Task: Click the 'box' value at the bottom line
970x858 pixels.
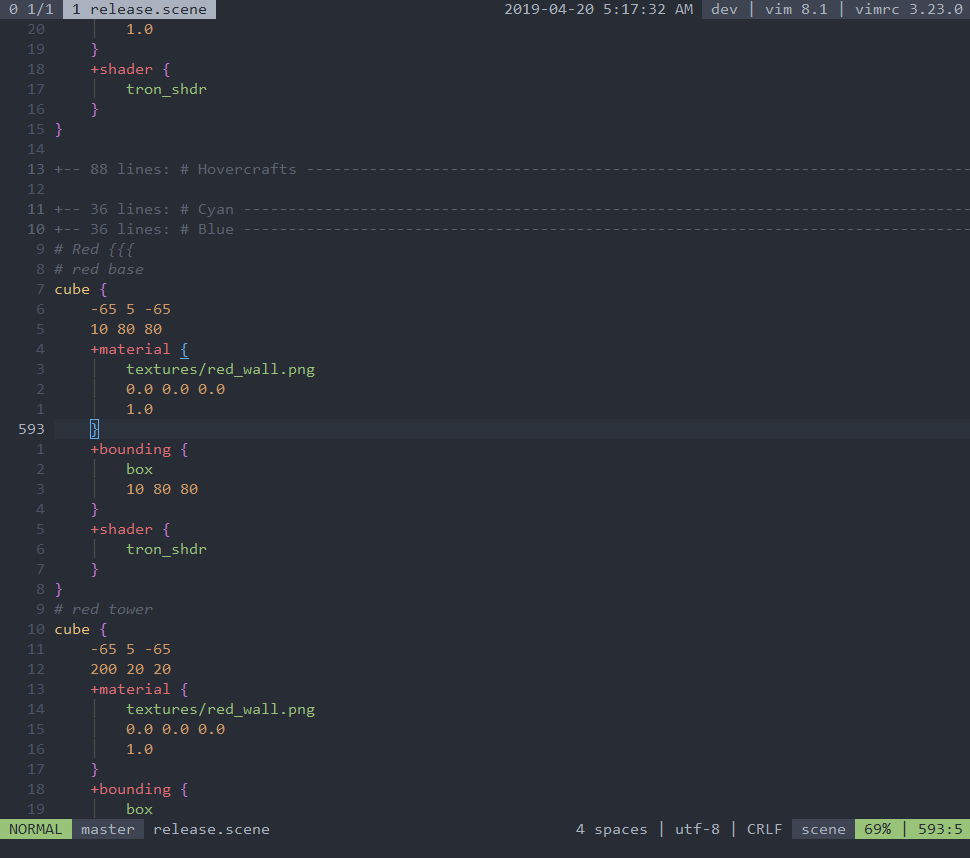Action: [x=139, y=809]
